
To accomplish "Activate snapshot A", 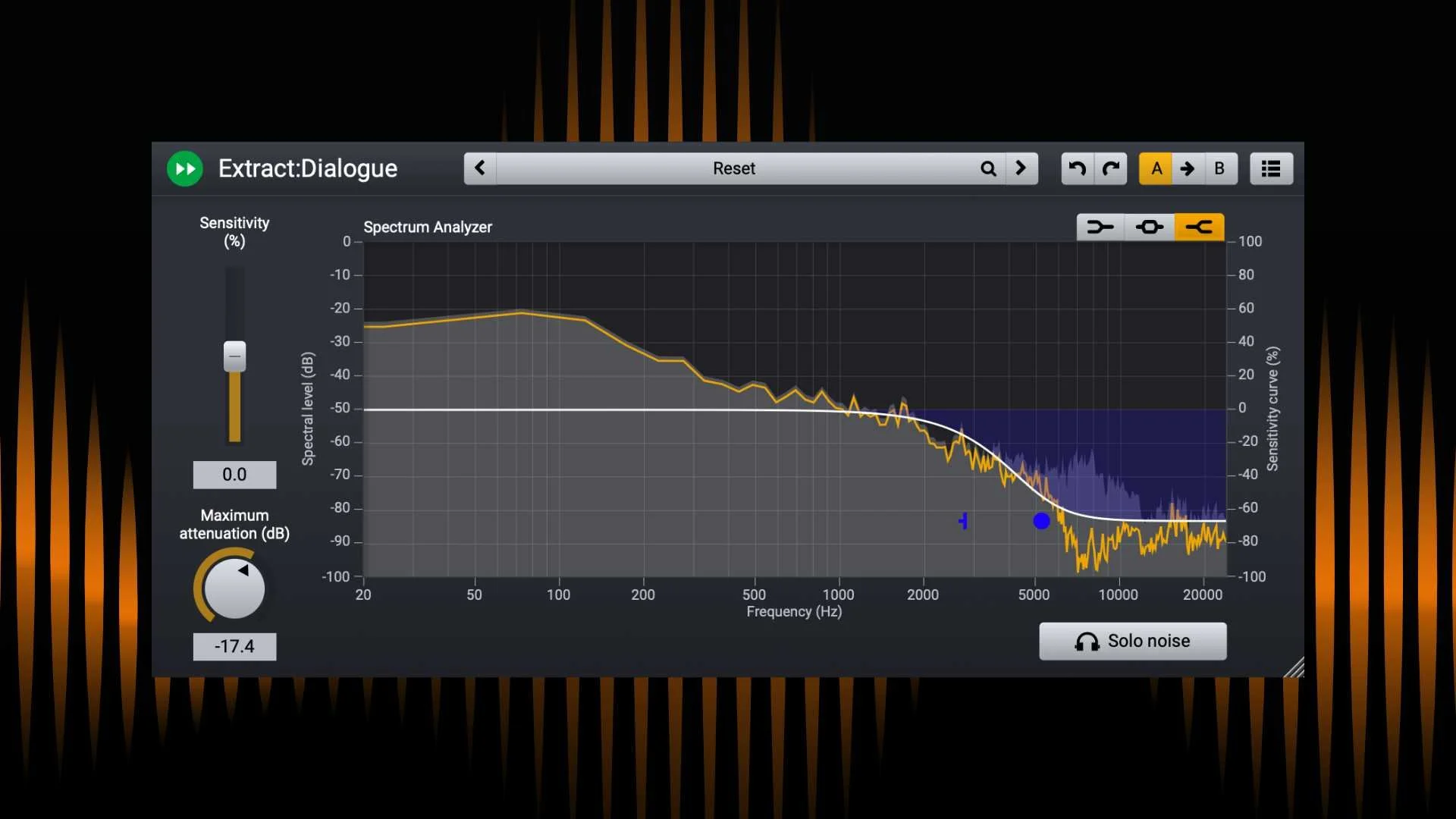I will point(1156,168).
